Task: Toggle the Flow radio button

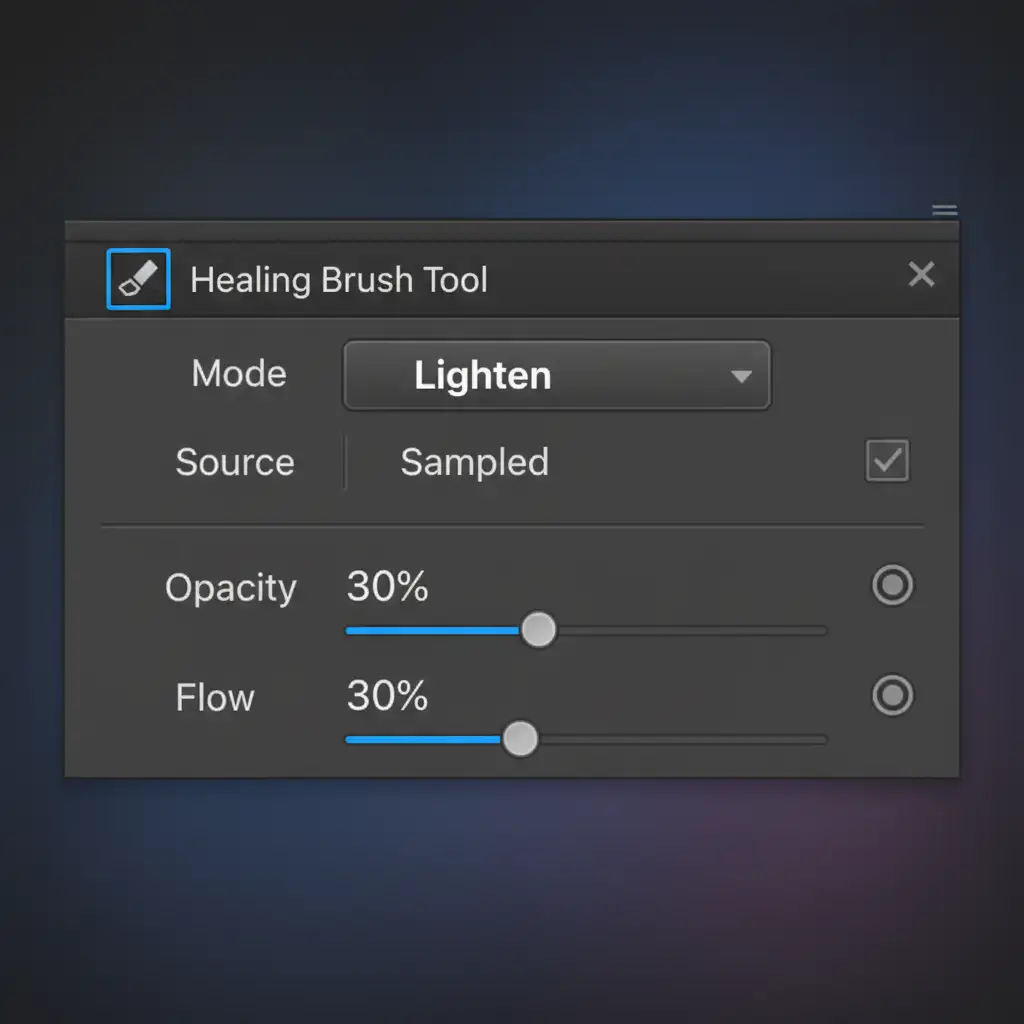Action: [x=892, y=695]
